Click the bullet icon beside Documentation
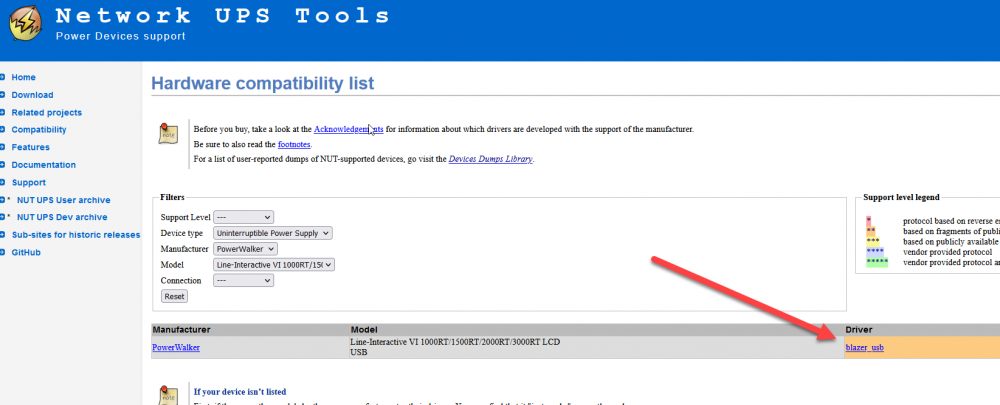The width and height of the screenshot is (1000, 405). click(x=3, y=165)
